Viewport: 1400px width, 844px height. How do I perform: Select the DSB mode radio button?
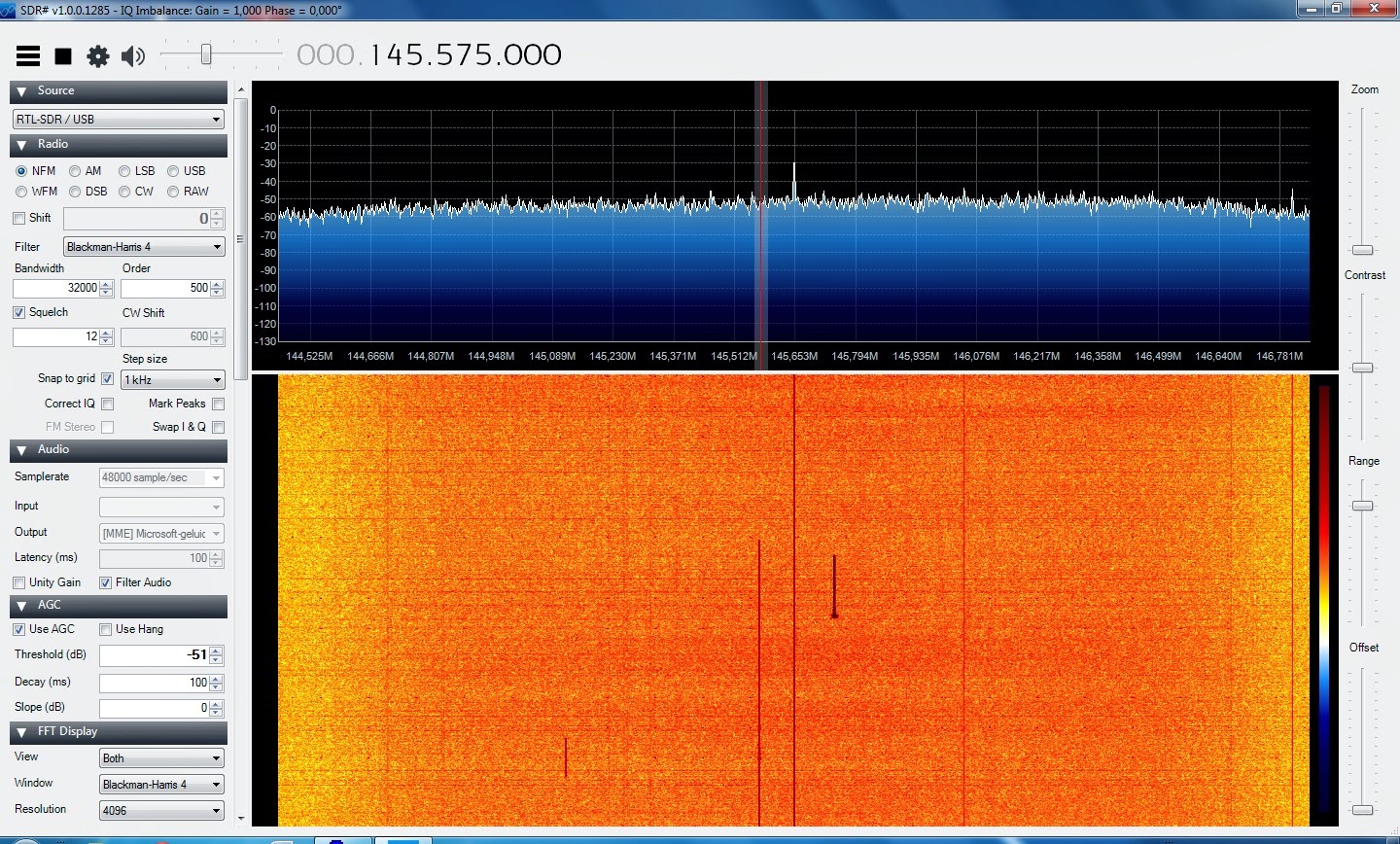pos(75,192)
